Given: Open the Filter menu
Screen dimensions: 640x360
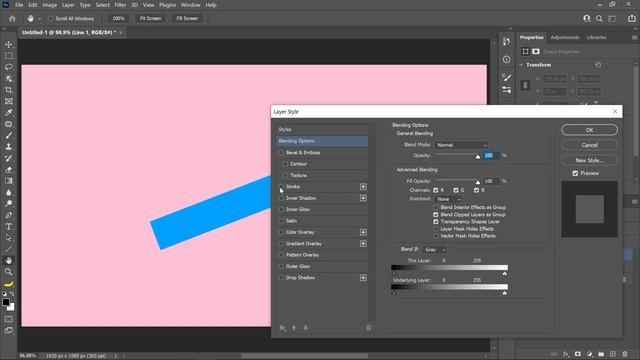Looking at the screenshot, I should [120, 5].
